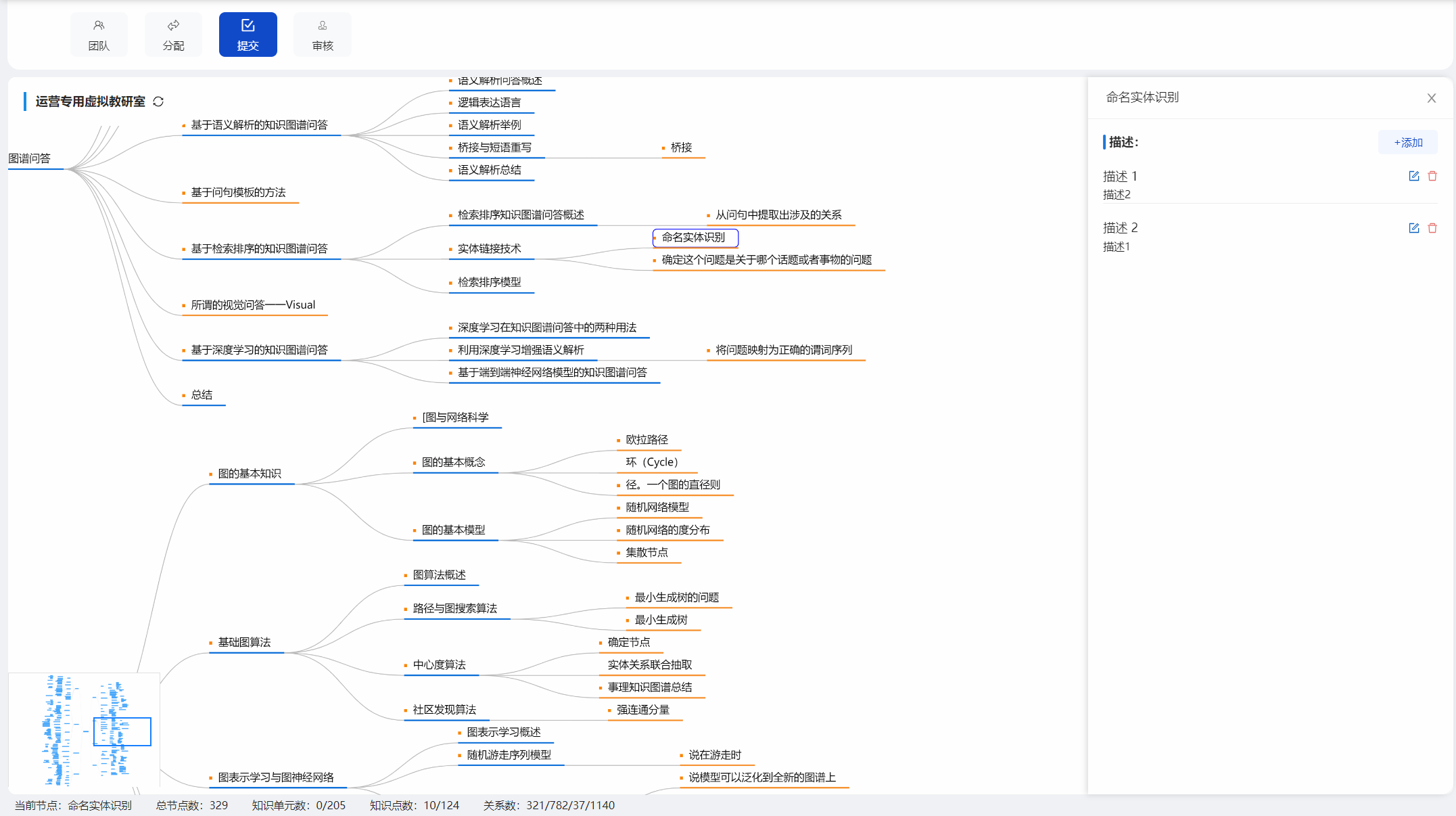Select node 基础图算法
Screen dimensions: 1456x816
click(x=244, y=642)
